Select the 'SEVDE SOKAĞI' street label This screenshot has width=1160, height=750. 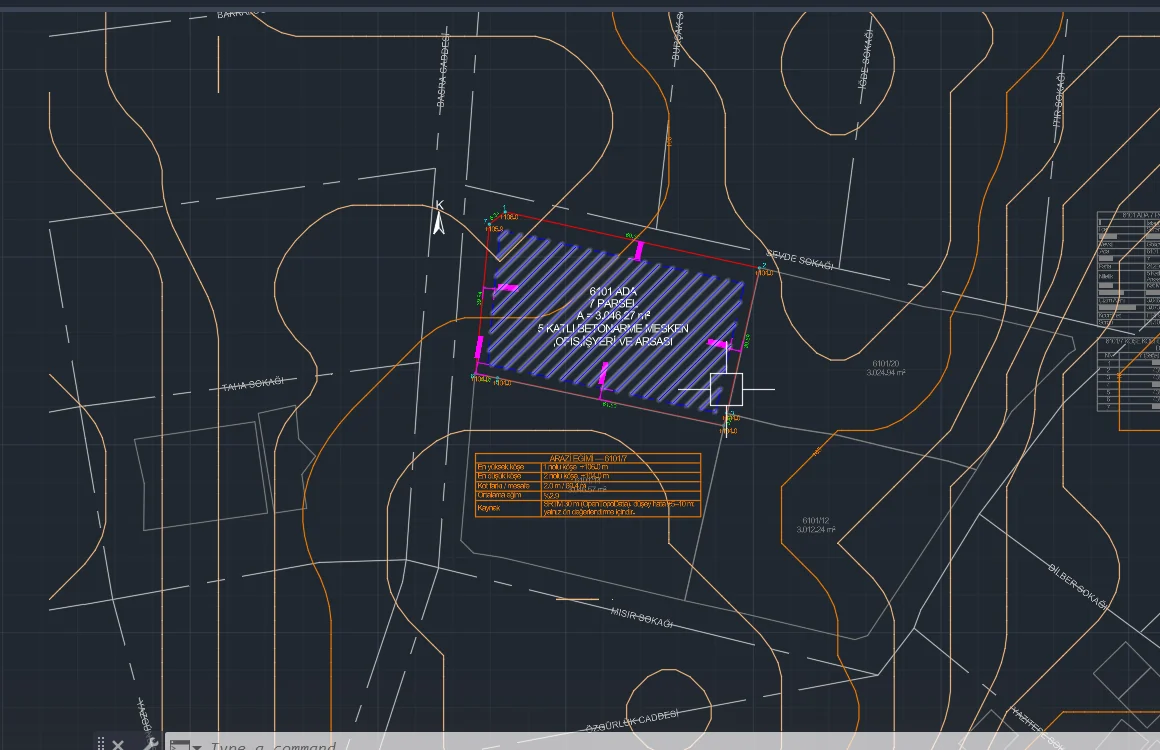pos(800,260)
